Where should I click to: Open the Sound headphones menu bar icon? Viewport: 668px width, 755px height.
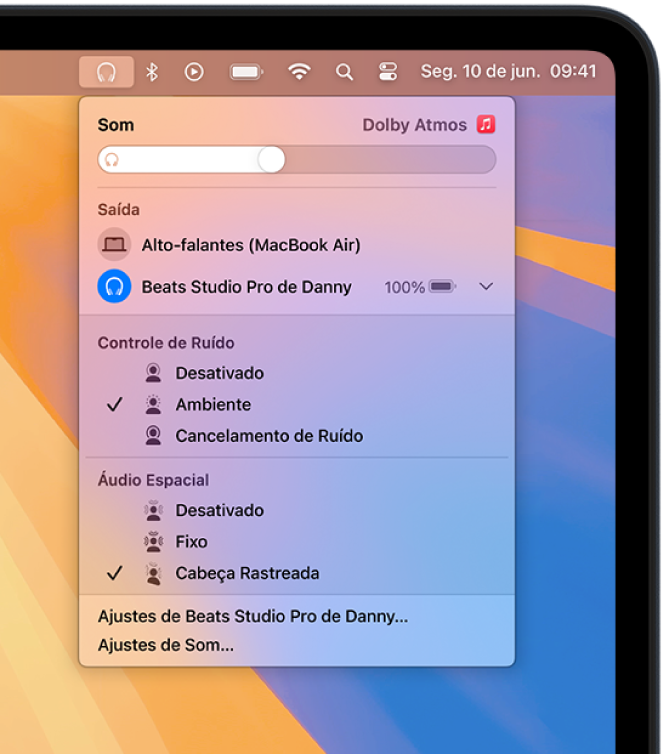point(106,72)
